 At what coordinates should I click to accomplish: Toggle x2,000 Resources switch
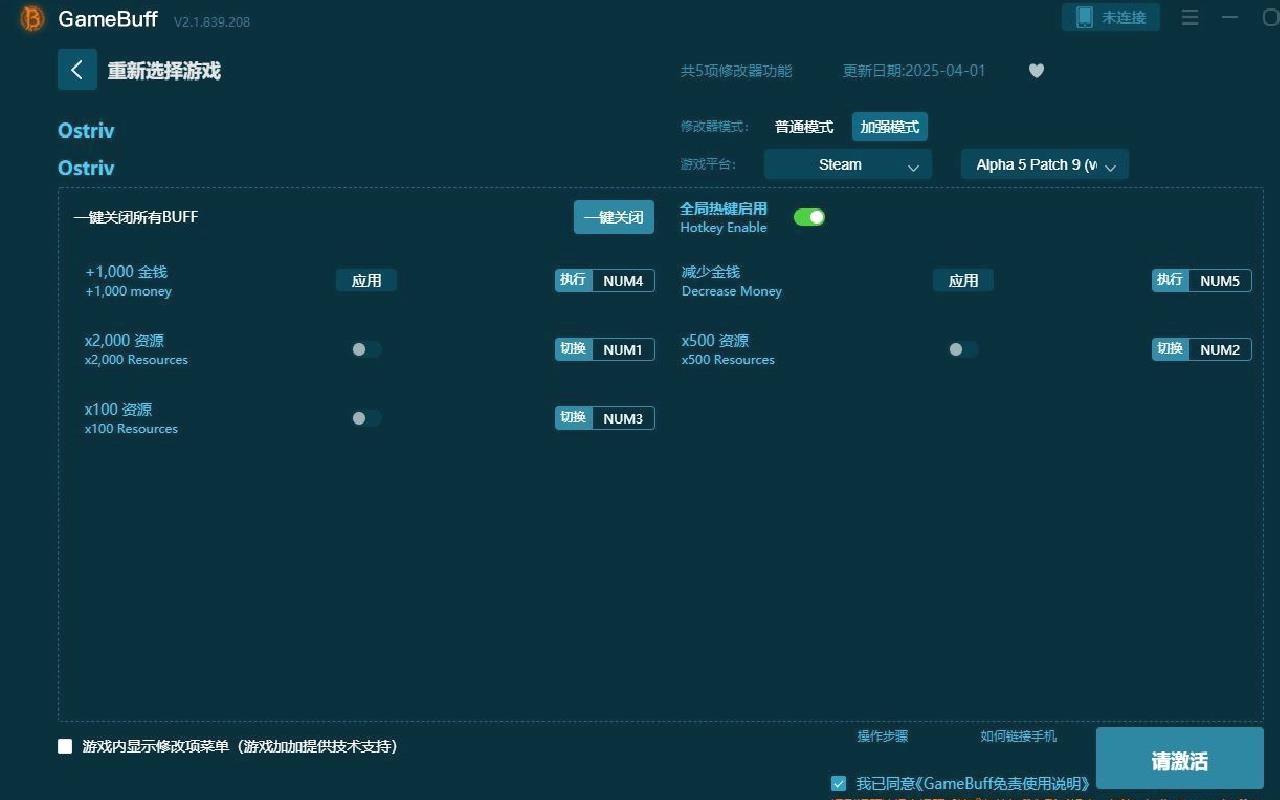[366, 349]
